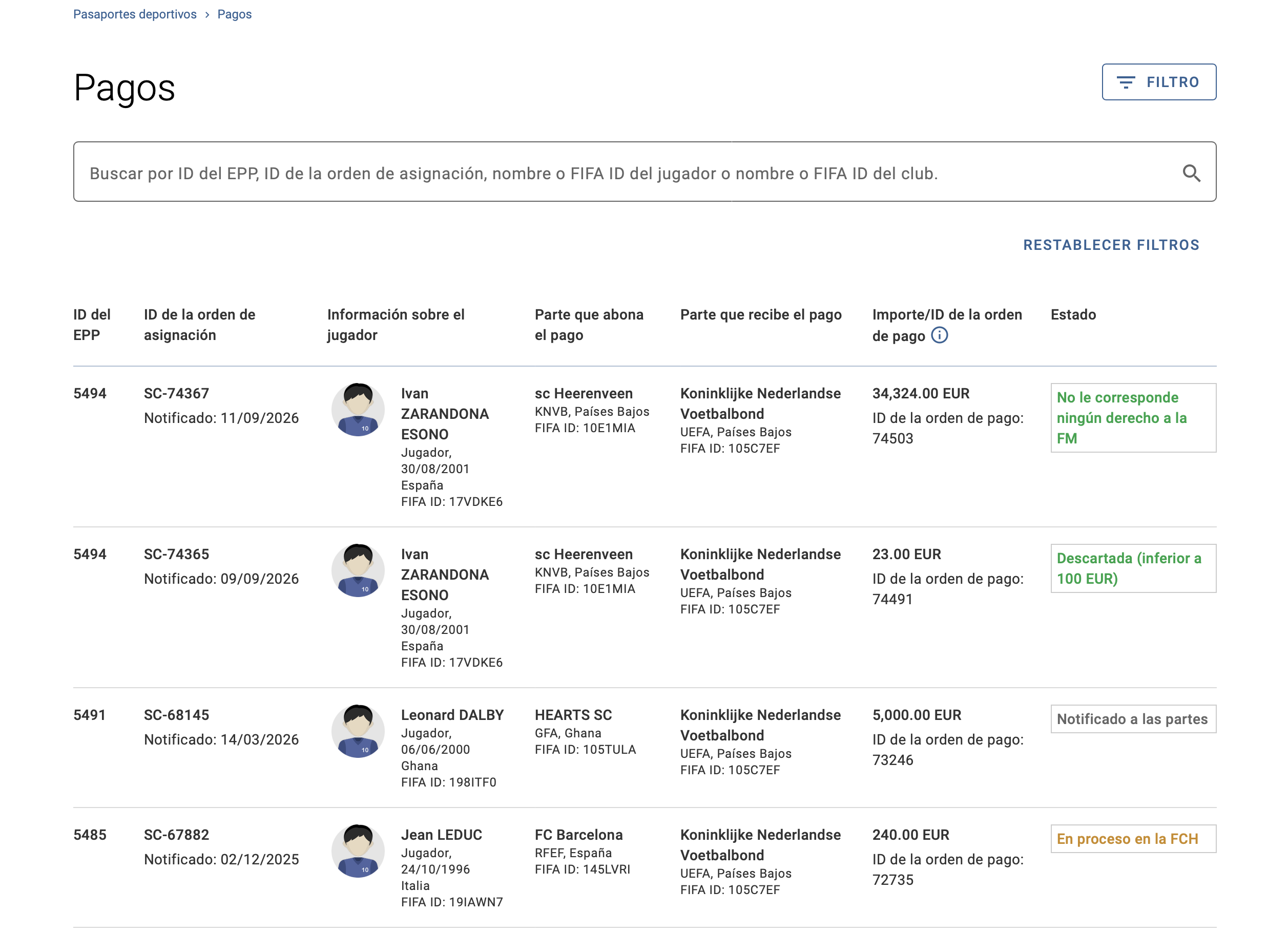The height and width of the screenshot is (934, 1288).
Task: Click EPP ID 5491
Action: click(x=90, y=715)
